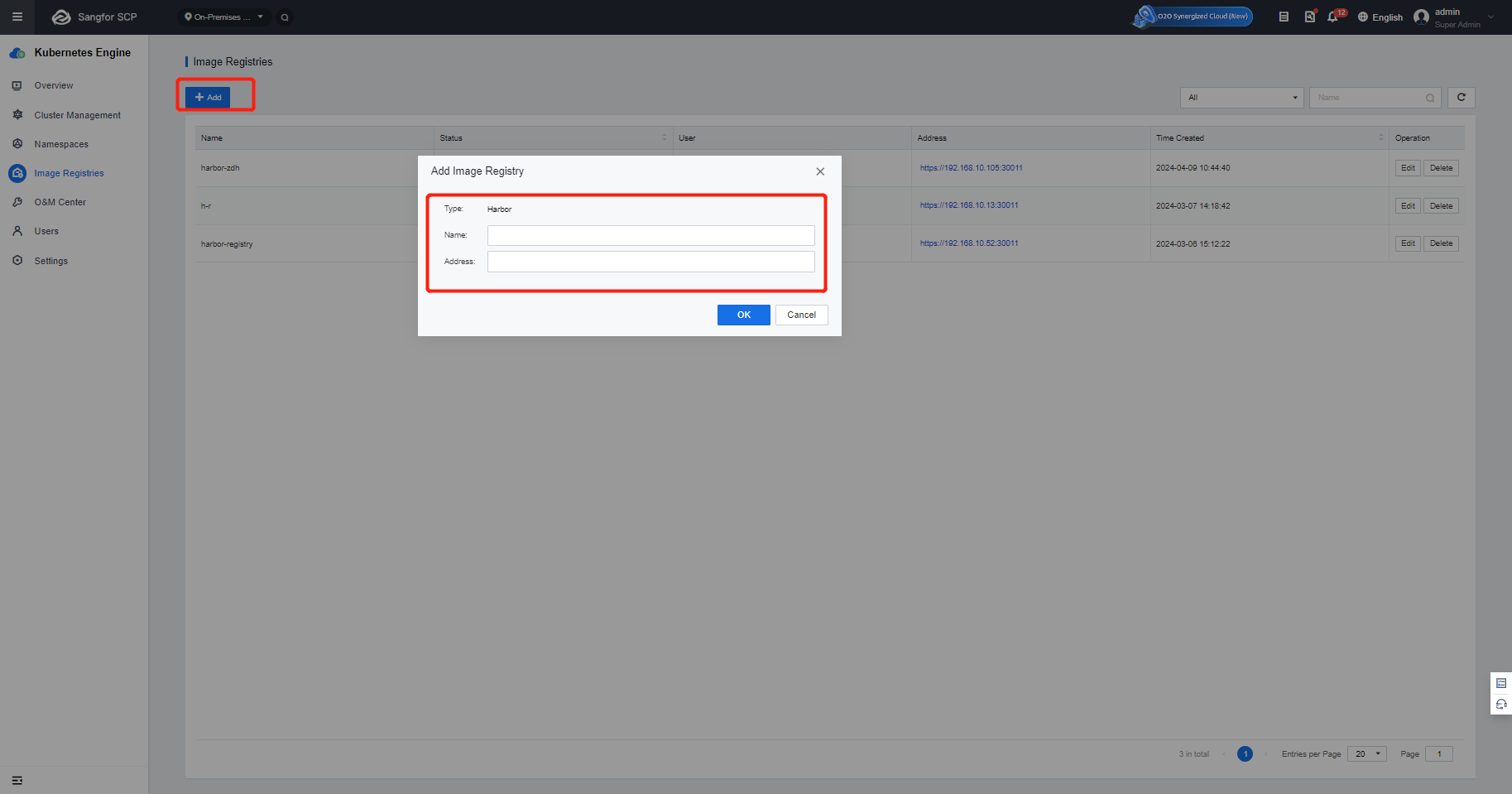This screenshot has width=1512, height=794.
Task: Open the floating support headset icon
Action: coord(1501,705)
